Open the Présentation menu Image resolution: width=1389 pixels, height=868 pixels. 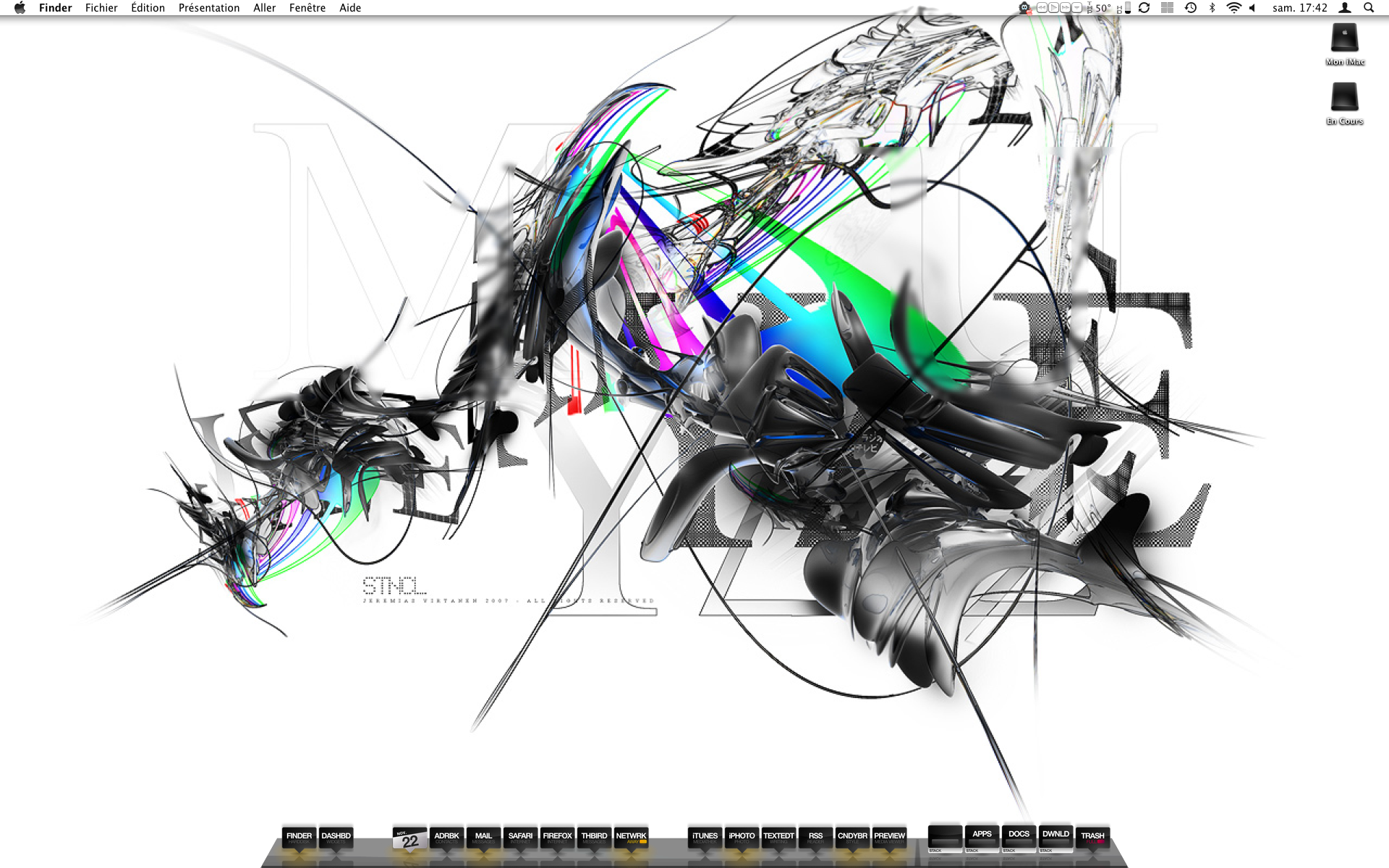tap(209, 8)
